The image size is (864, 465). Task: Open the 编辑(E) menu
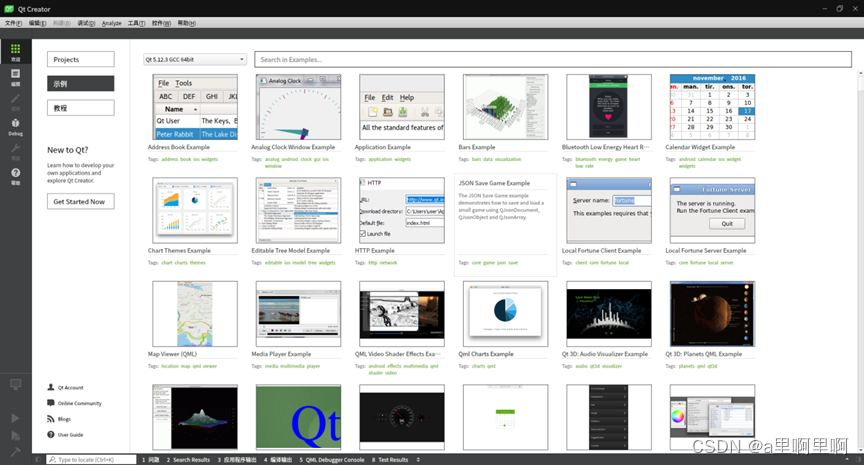pyautogui.click(x=37, y=23)
